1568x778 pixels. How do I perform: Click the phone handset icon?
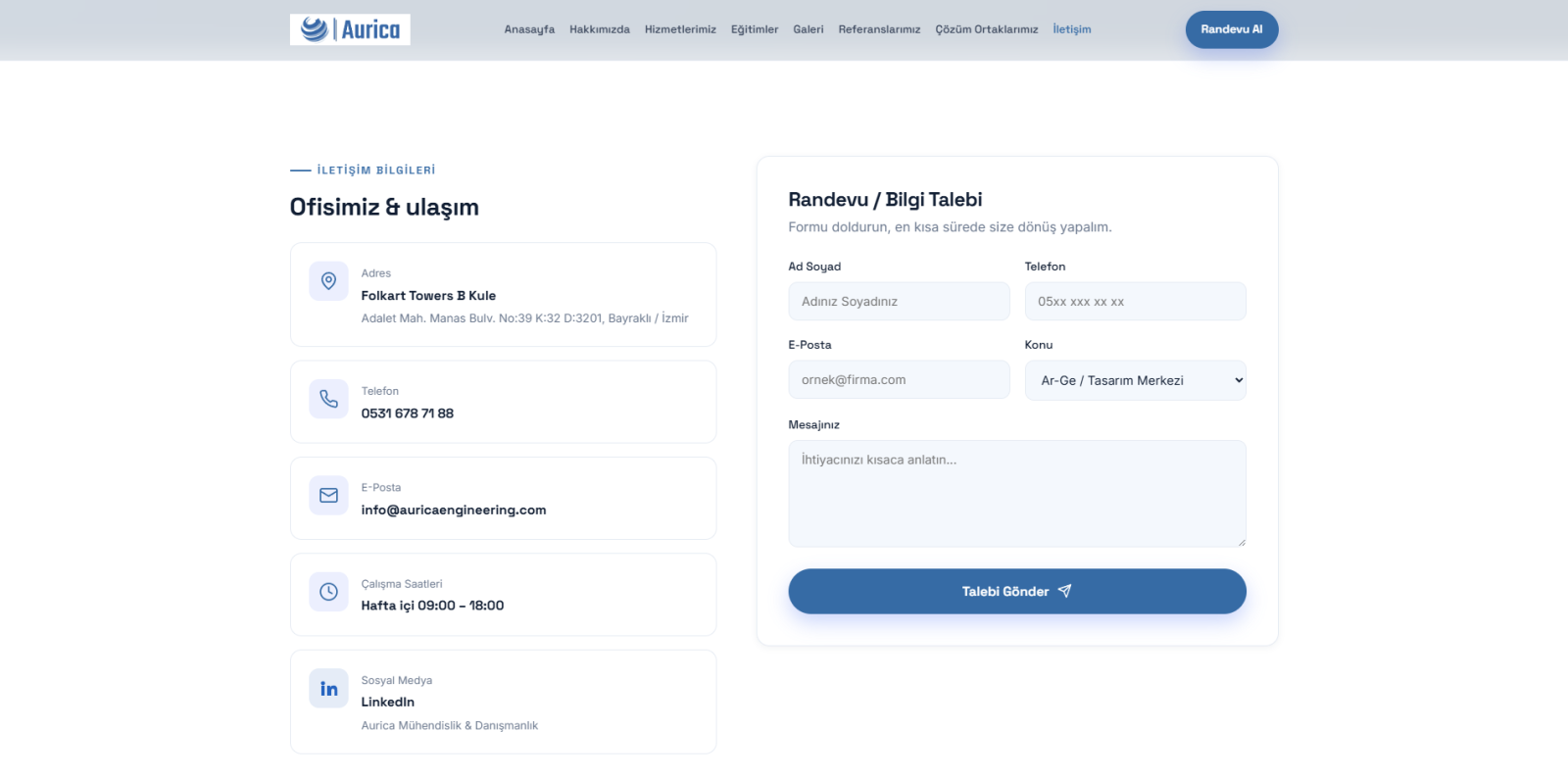[328, 399]
